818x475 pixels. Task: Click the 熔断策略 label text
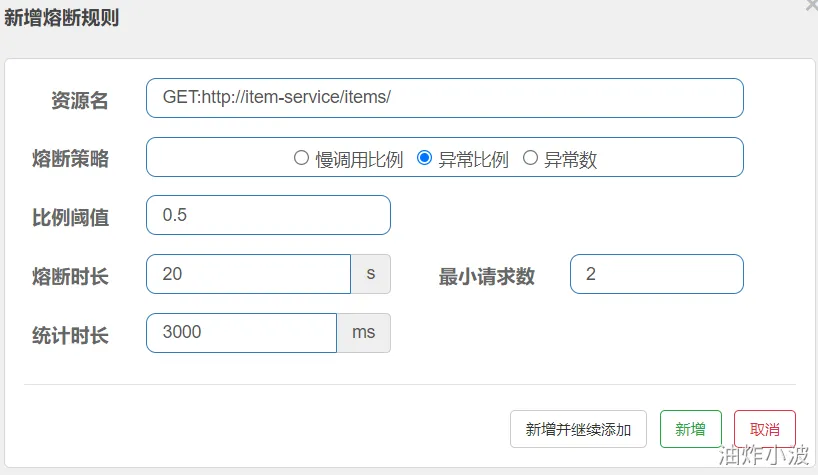coord(70,158)
